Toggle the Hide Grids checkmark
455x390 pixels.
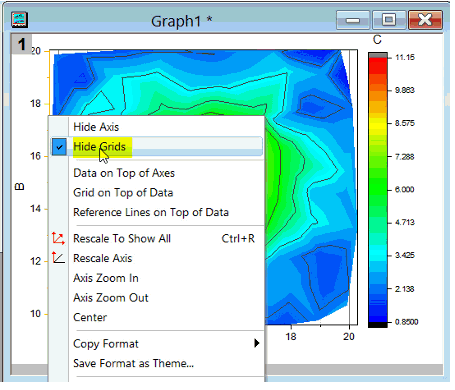pos(59,147)
